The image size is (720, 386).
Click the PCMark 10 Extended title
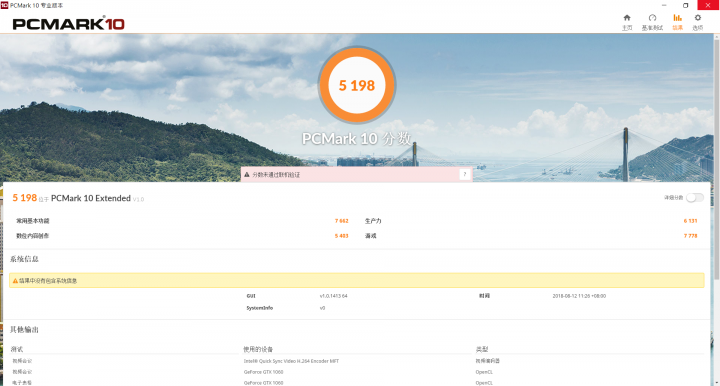(x=91, y=198)
